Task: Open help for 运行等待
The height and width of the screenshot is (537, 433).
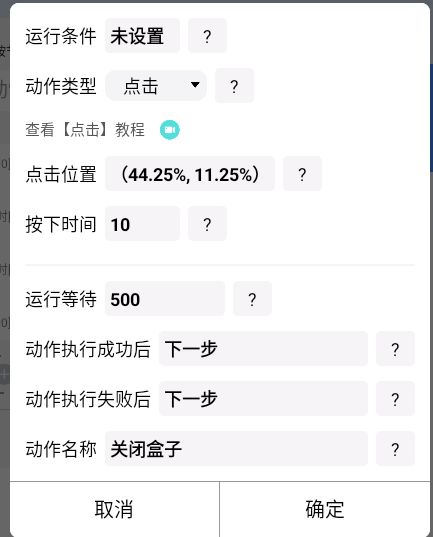Action: (x=252, y=299)
